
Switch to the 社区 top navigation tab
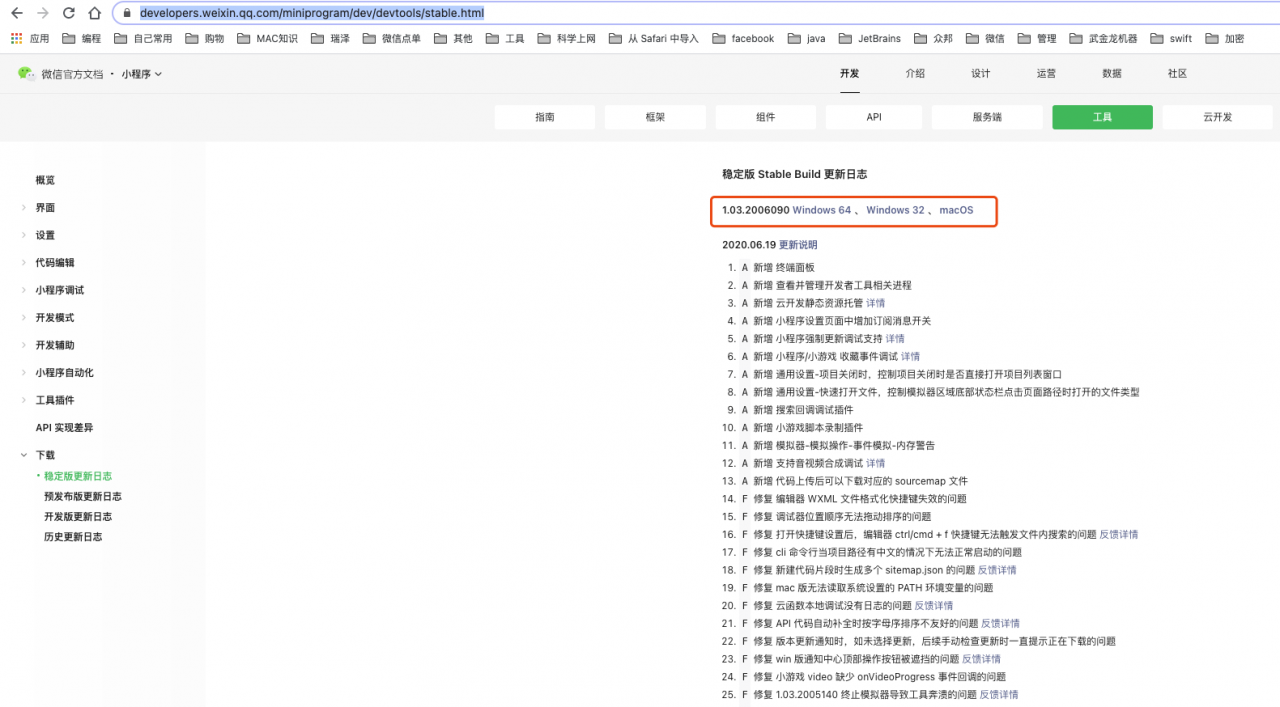click(1177, 74)
